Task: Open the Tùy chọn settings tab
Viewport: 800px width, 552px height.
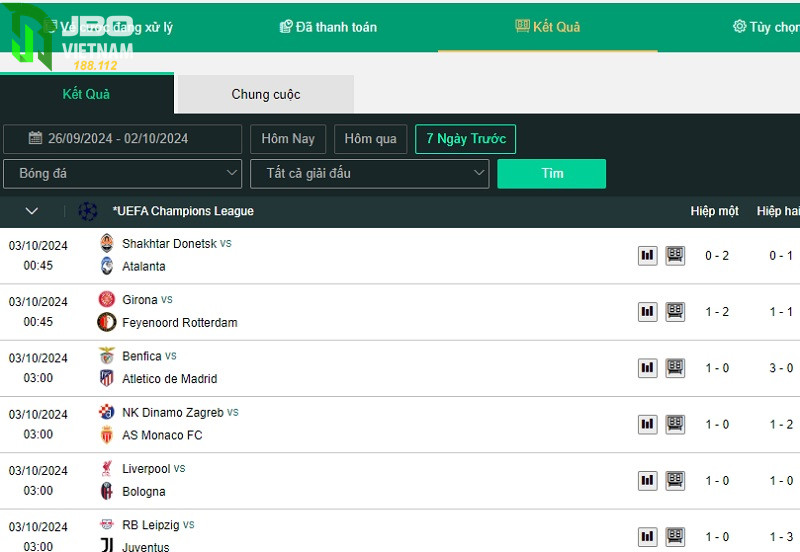Action: pos(766,27)
